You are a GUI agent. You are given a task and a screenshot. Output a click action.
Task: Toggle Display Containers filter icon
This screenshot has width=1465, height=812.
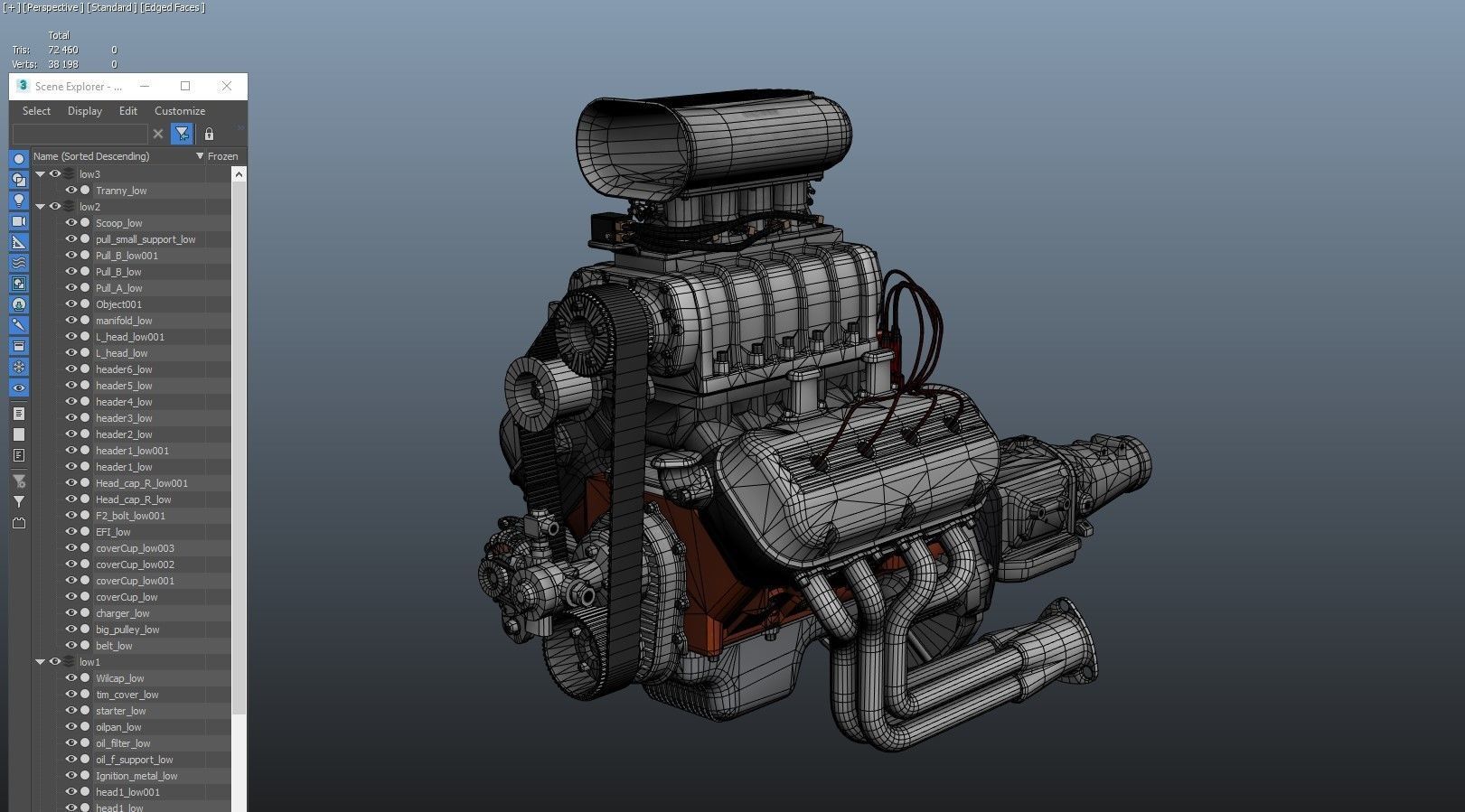[19, 346]
